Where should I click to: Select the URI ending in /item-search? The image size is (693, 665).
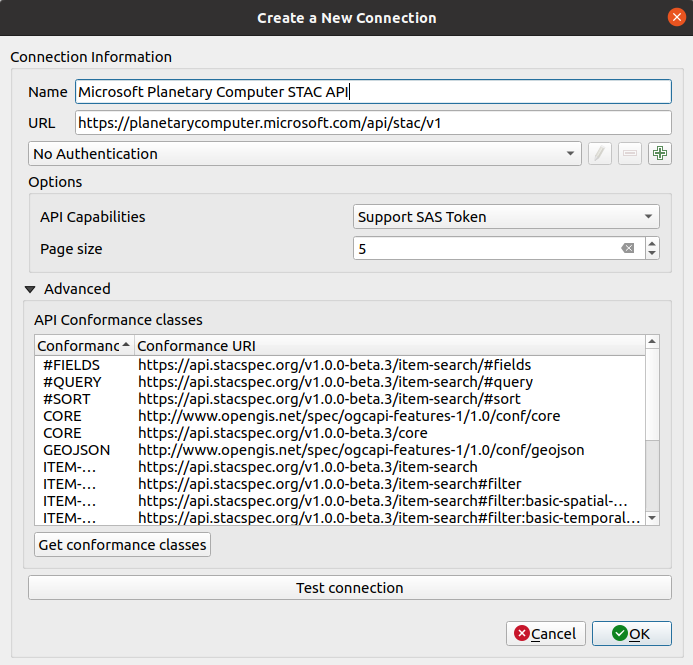click(340, 467)
